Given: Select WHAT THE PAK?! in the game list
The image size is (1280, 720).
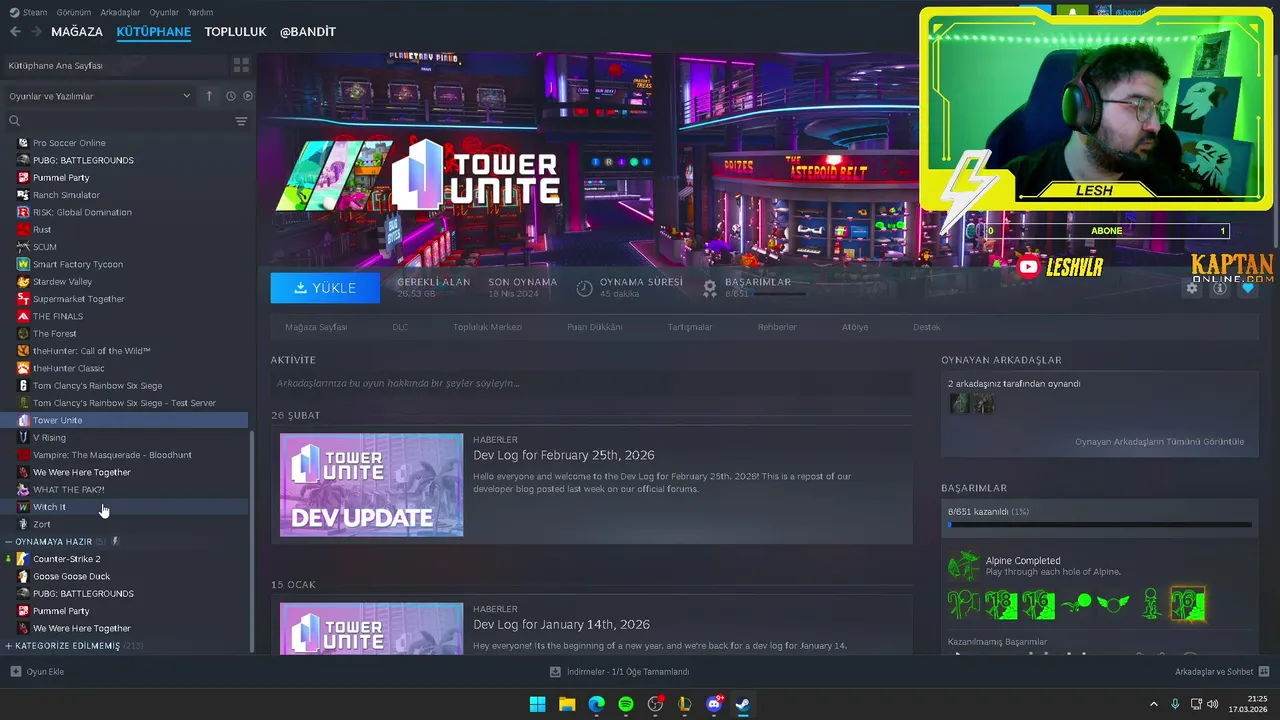Looking at the screenshot, I should pos(124,490).
